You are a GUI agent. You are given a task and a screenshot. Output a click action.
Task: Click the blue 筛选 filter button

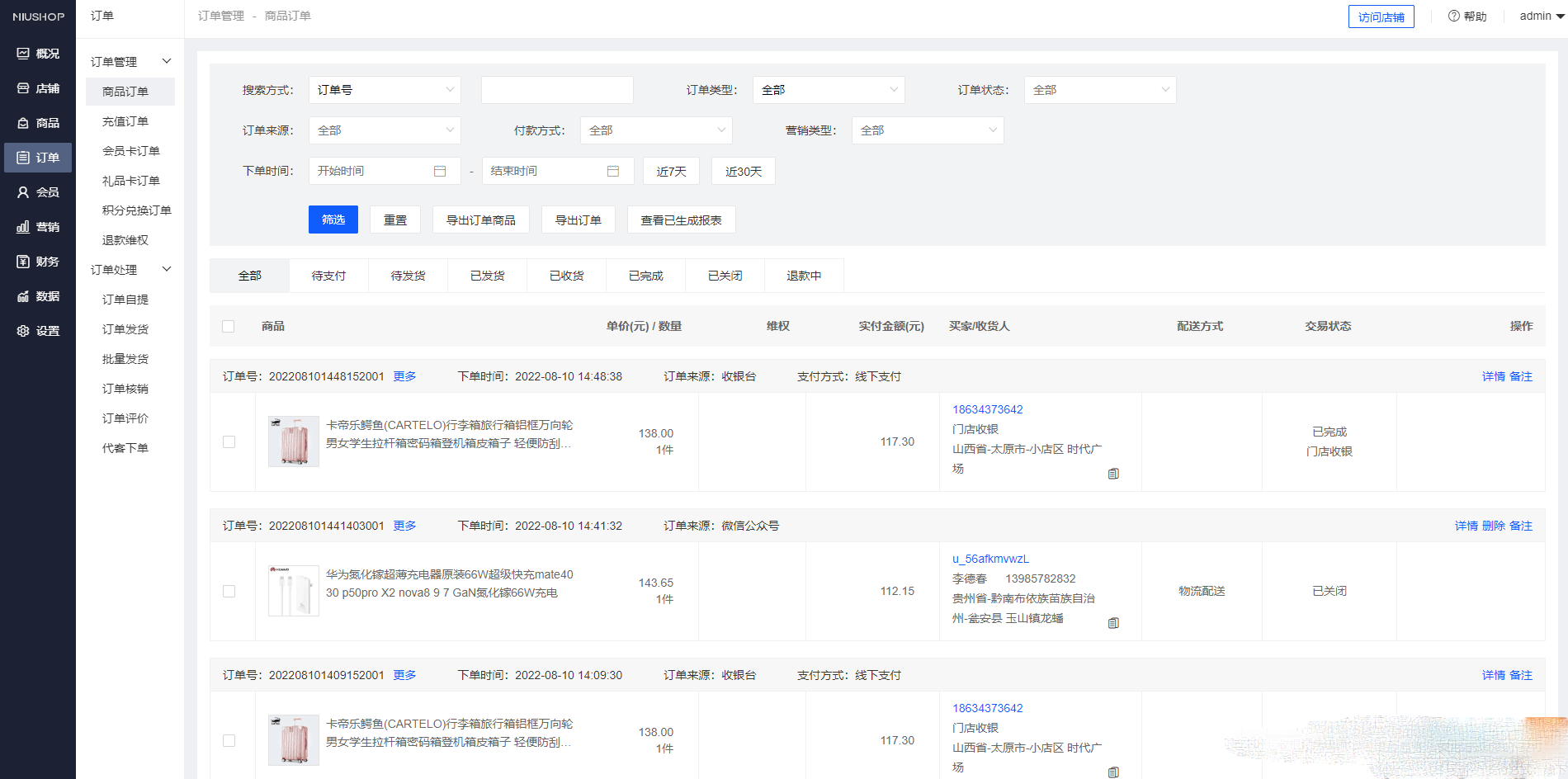click(x=333, y=220)
